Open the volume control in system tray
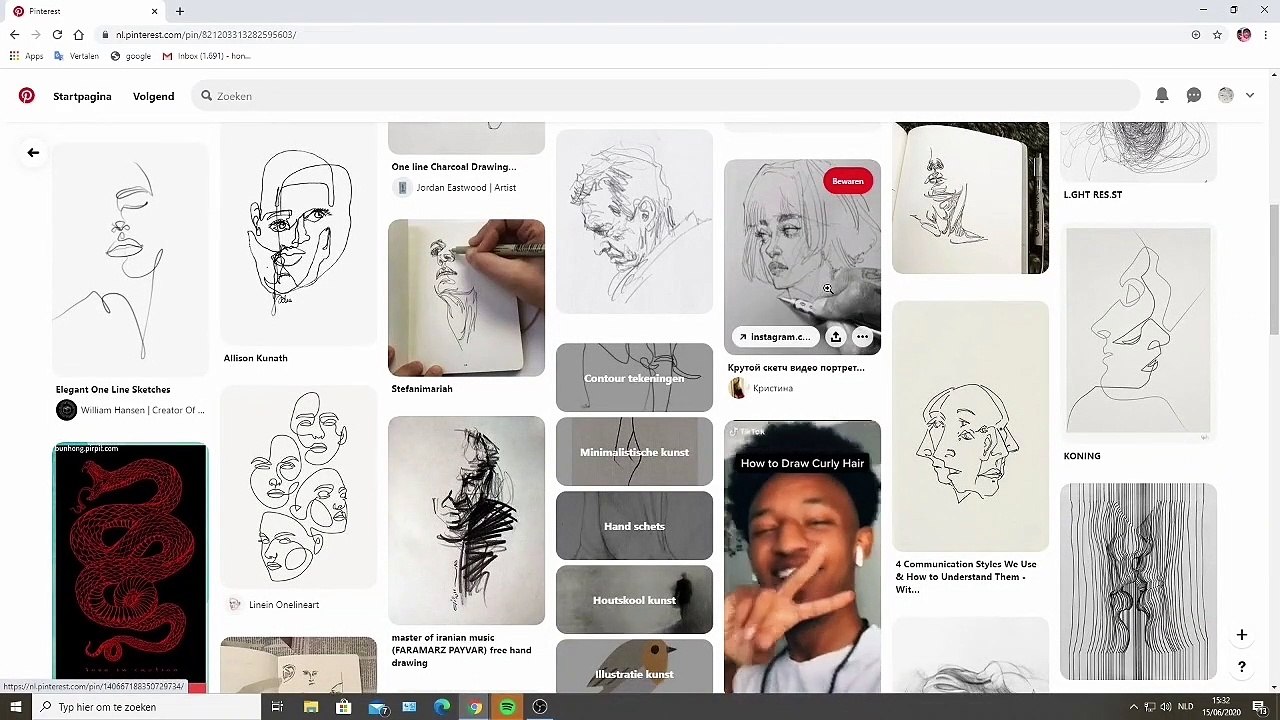The width and height of the screenshot is (1280, 720). click(x=1166, y=707)
